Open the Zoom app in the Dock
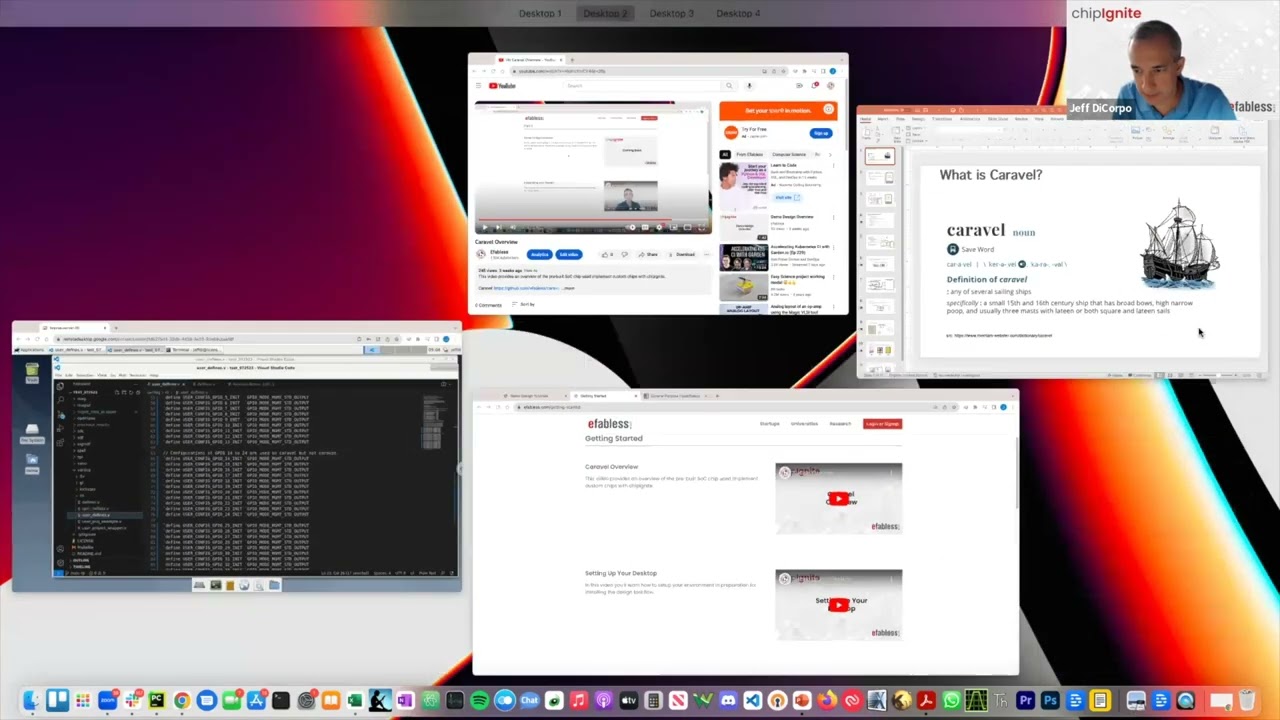 [x=107, y=701]
